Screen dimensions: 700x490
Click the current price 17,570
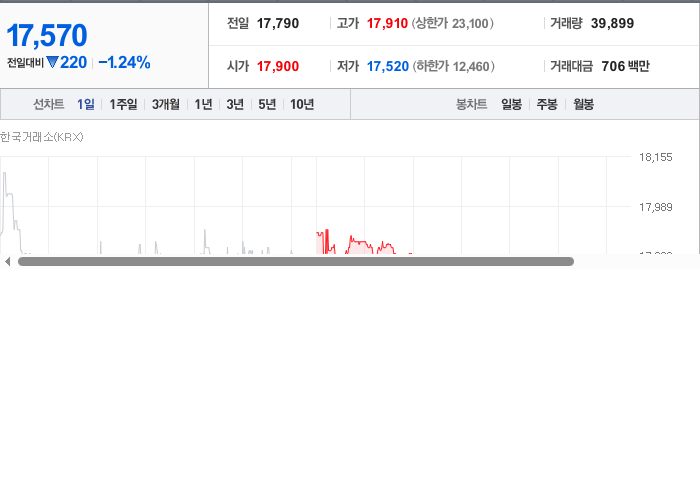47,35
